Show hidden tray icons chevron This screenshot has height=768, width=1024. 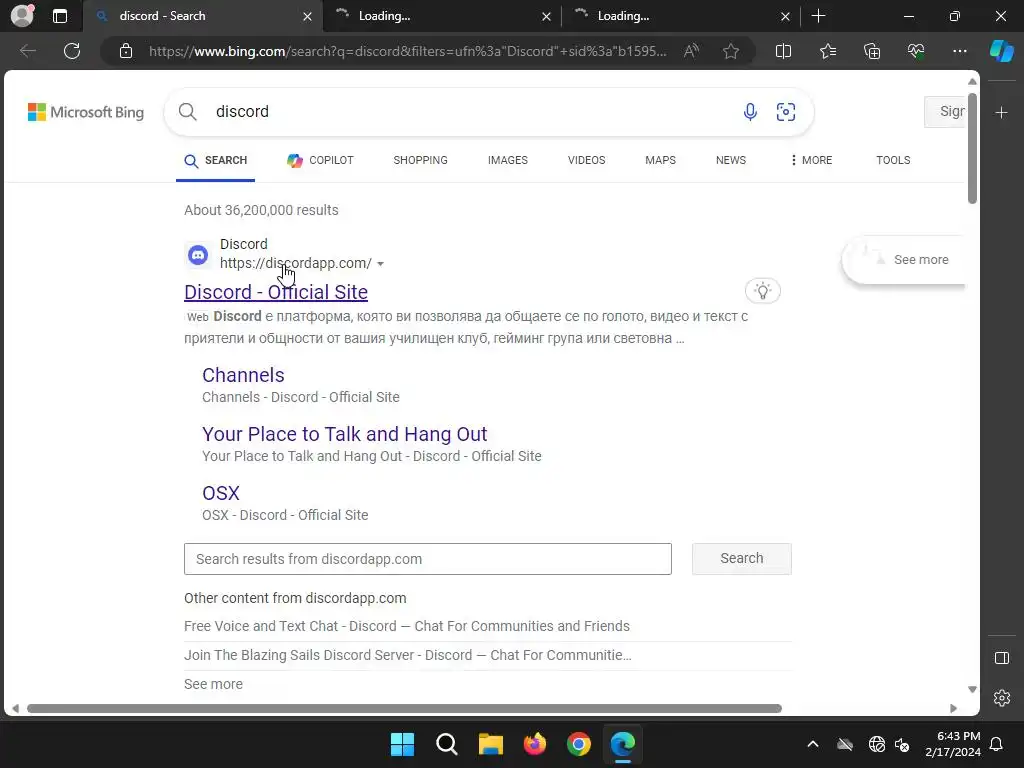[x=813, y=744]
